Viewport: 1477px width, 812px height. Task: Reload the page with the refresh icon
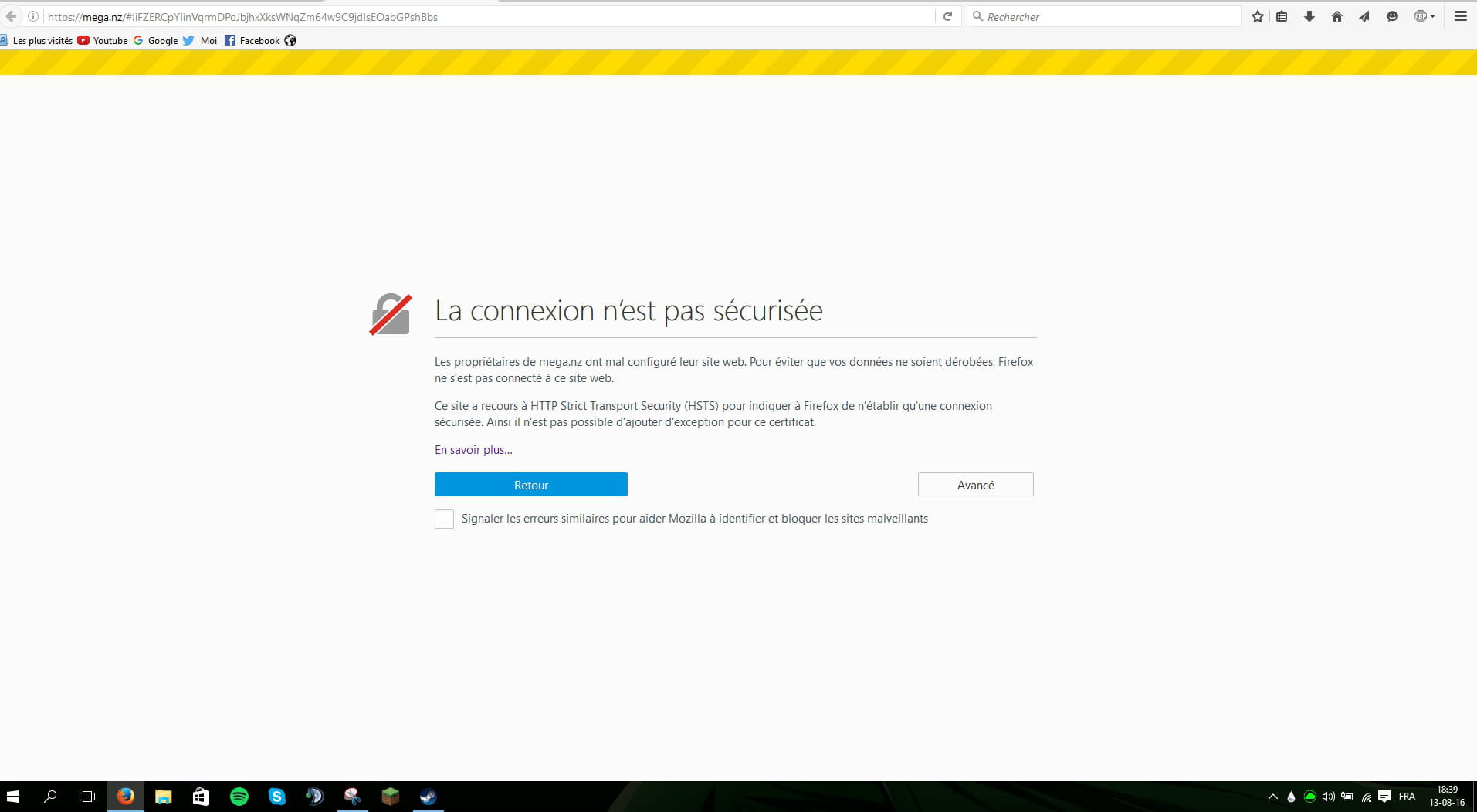(x=947, y=16)
